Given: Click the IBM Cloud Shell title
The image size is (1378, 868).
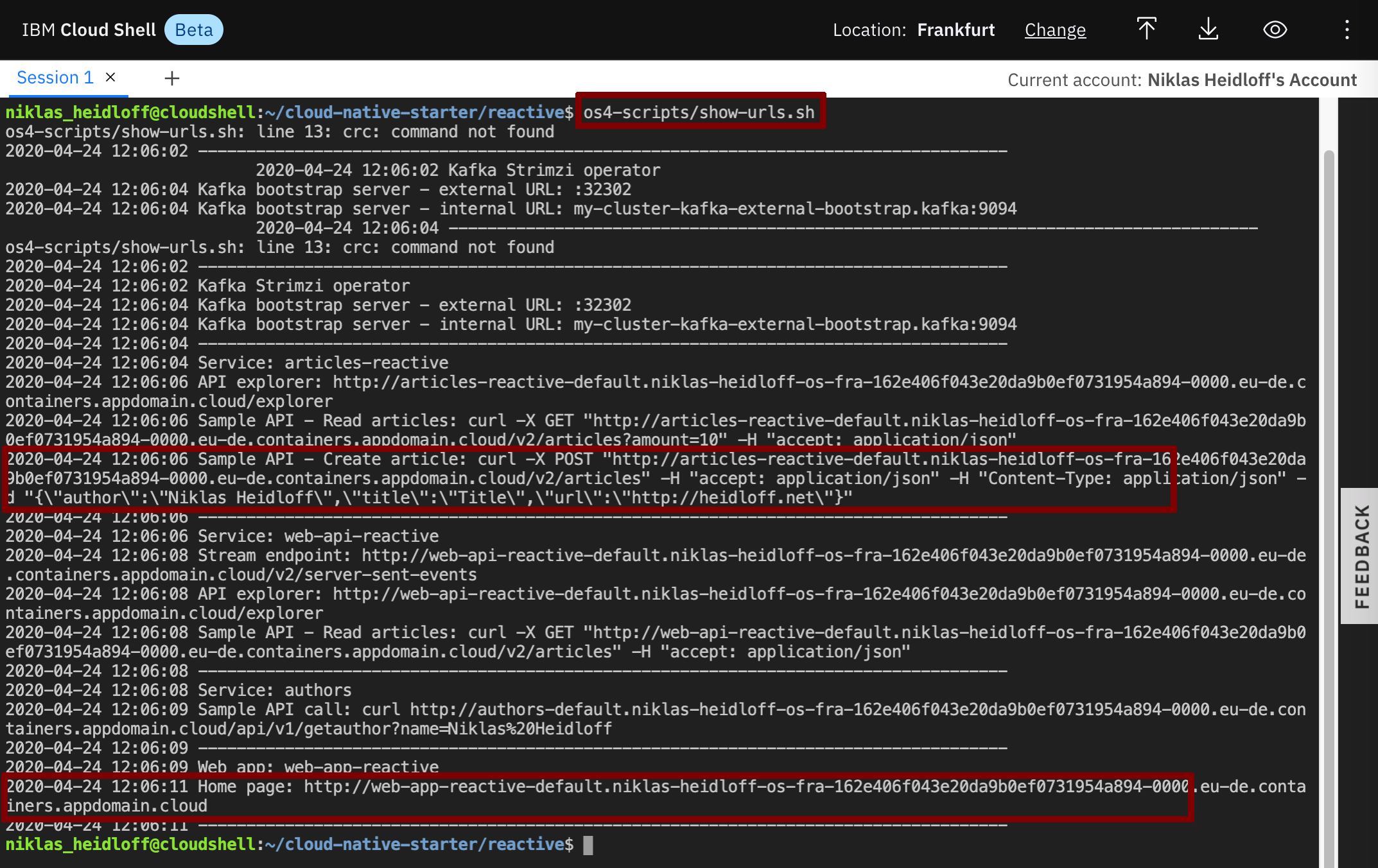Looking at the screenshot, I should pyautogui.click(x=89, y=30).
